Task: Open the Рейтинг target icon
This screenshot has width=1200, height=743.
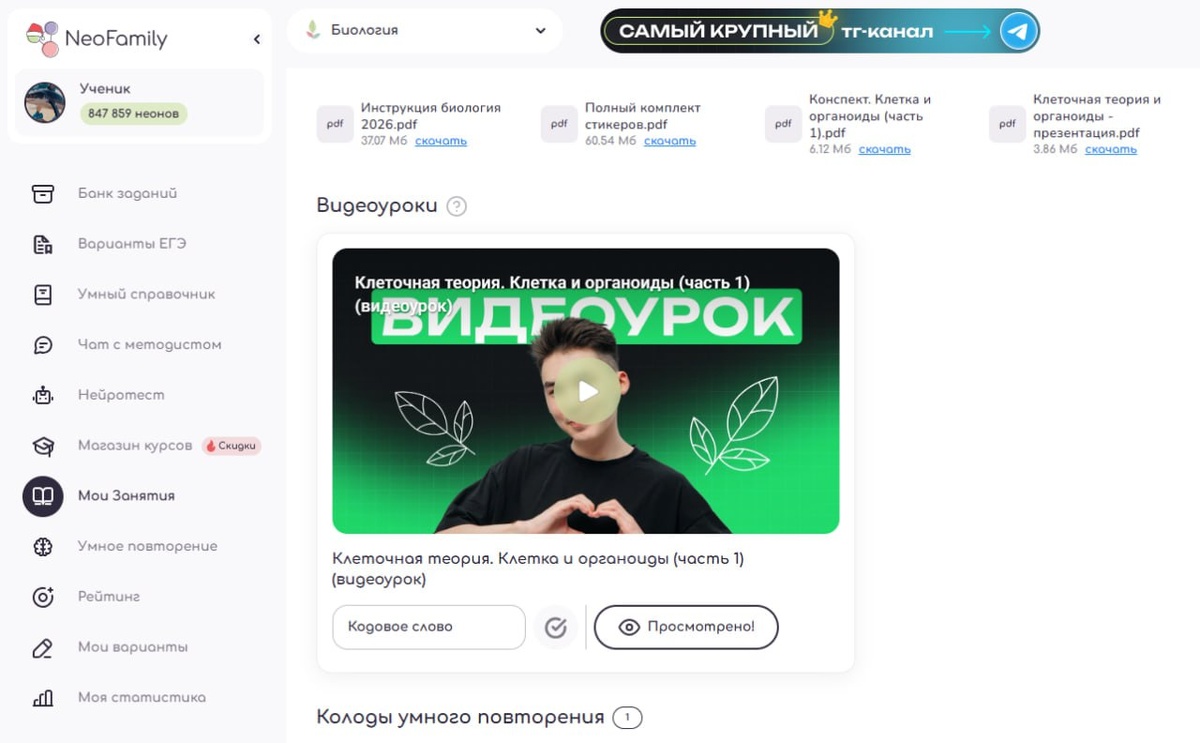Action: point(43,597)
